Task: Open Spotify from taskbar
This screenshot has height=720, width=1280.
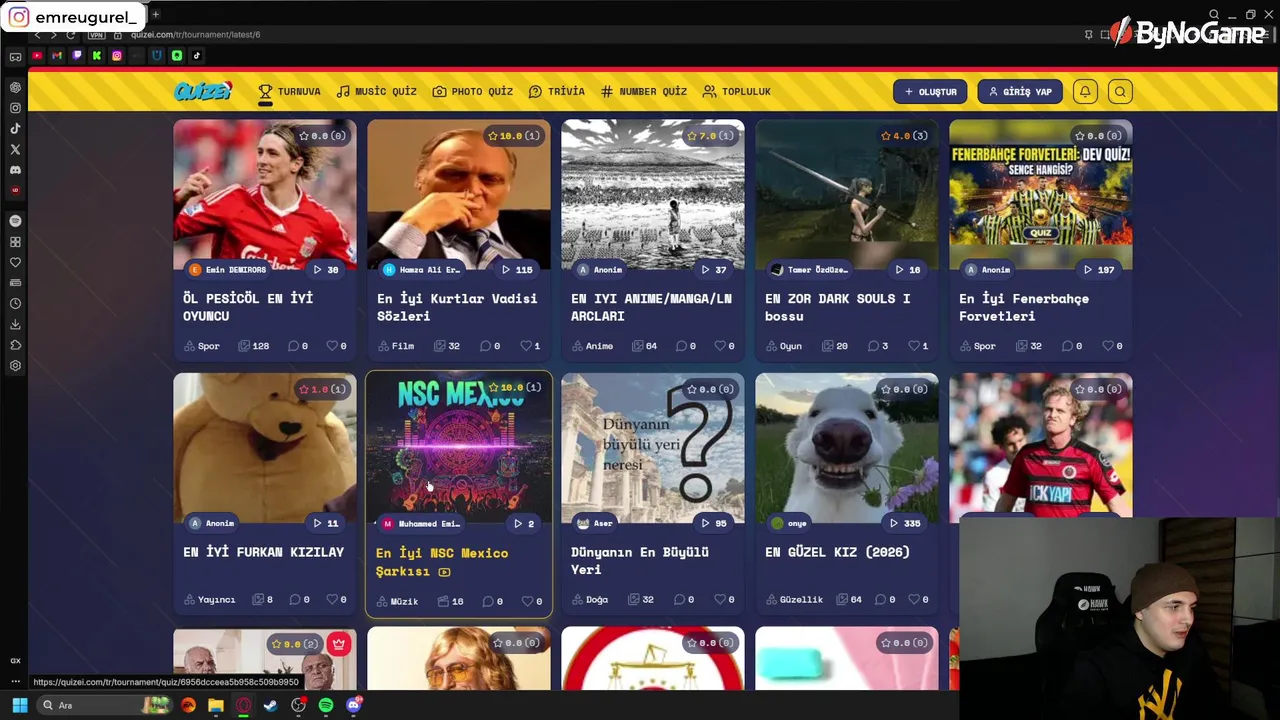Action: pyautogui.click(x=326, y=705)
